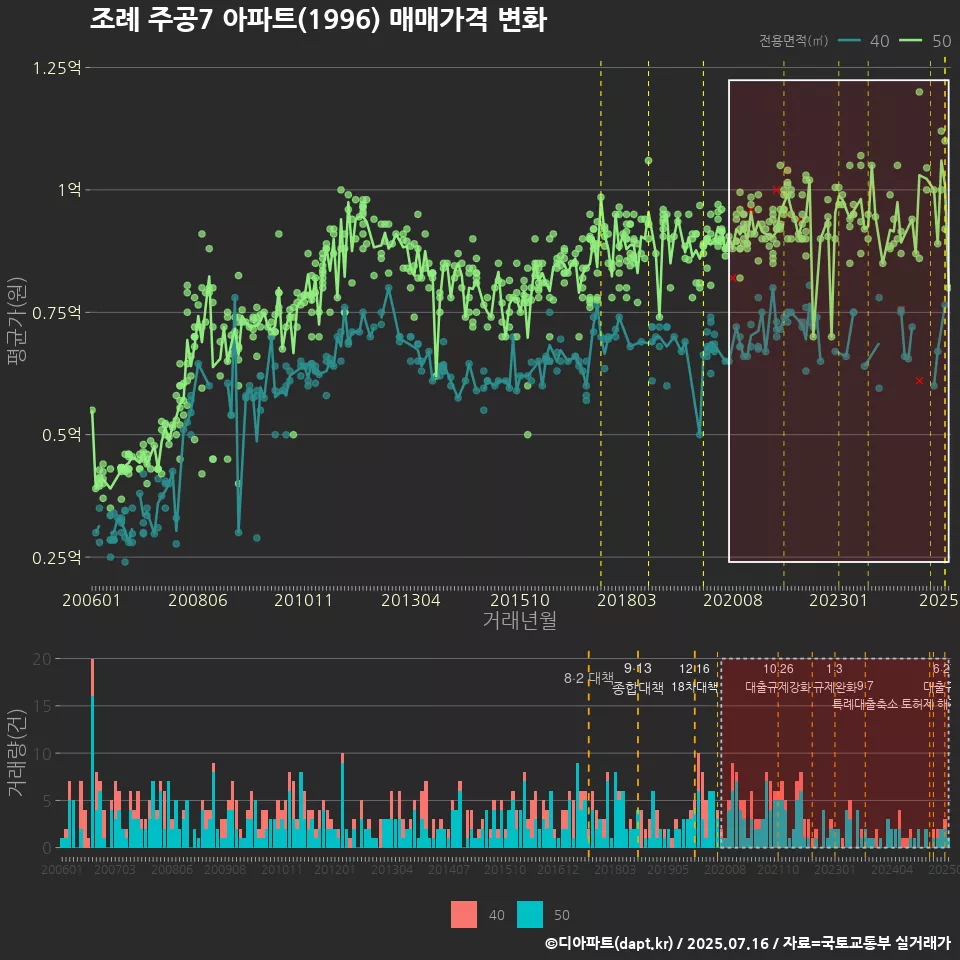The image size is (960, 960).
Task: Click the '202008' label on the price chart axis
Action: click(733, 600)
